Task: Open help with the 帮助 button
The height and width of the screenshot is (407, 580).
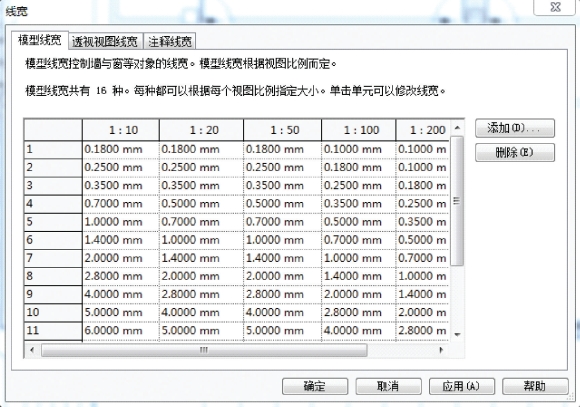Action: point(535,386)
